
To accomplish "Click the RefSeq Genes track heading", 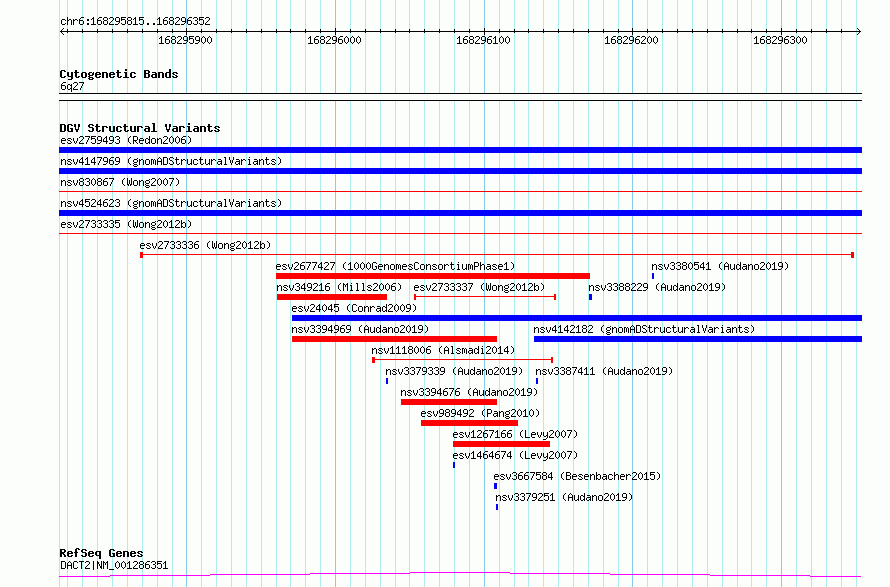I will (101, 553).
